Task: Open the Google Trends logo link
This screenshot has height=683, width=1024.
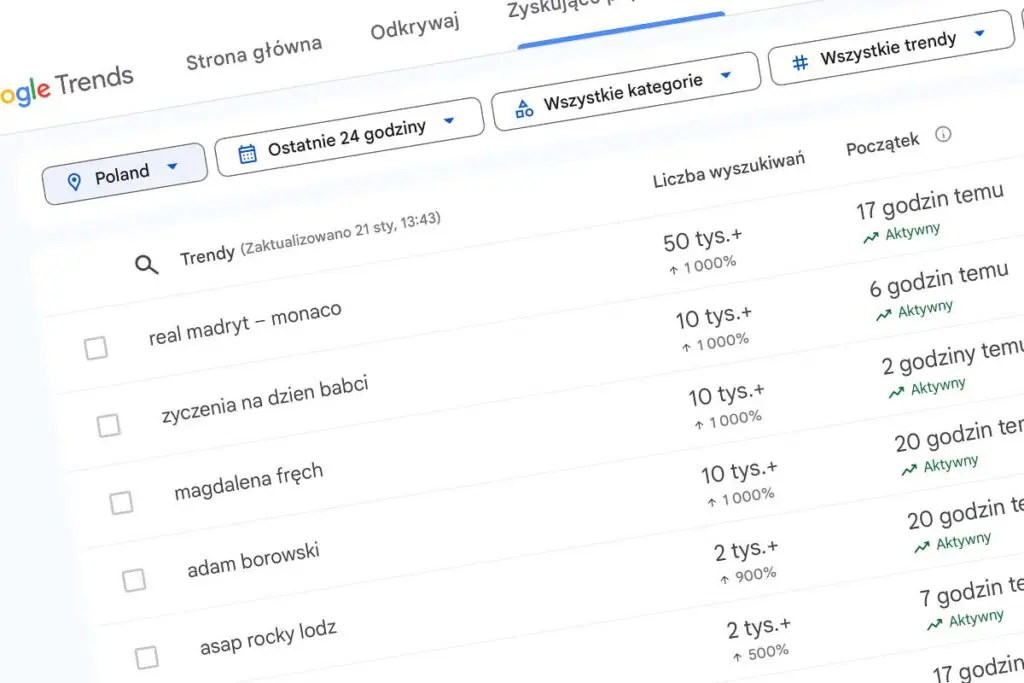Action: pyautogui.click(x=65, y=87)
